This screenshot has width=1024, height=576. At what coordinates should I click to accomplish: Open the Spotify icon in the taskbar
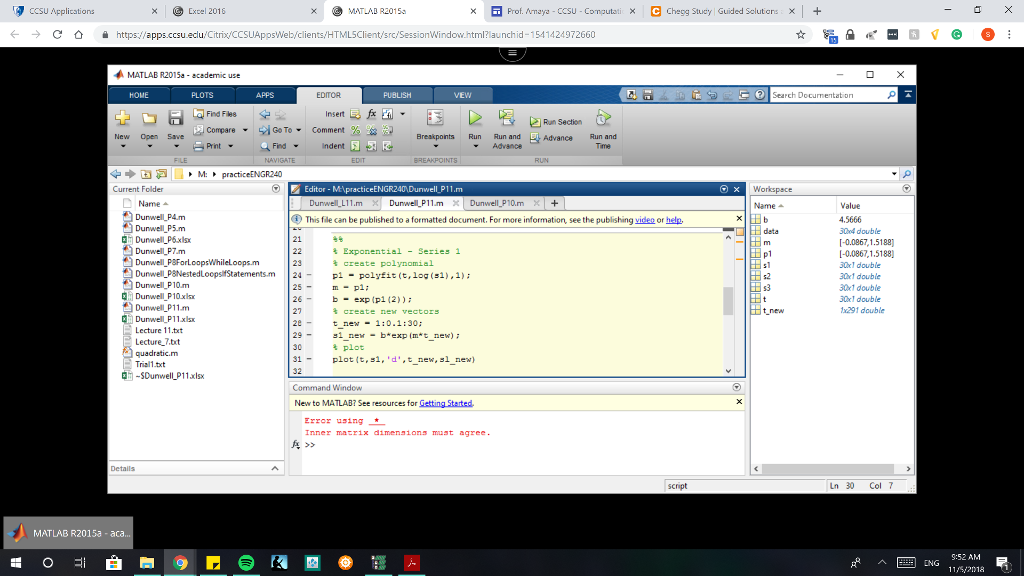(245, 564)
